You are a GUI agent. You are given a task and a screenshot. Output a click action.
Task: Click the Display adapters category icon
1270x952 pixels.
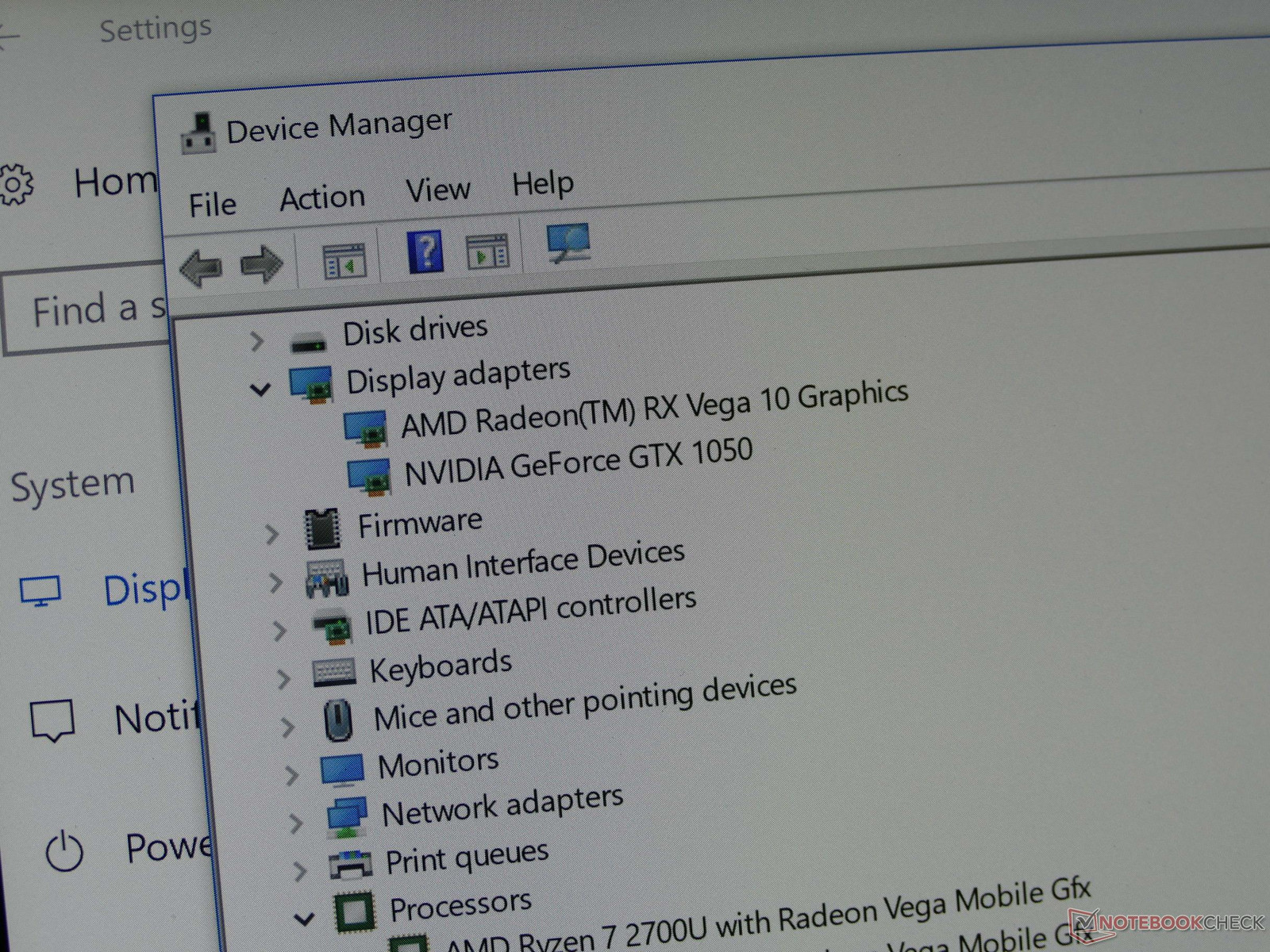(x=311, y=385)
